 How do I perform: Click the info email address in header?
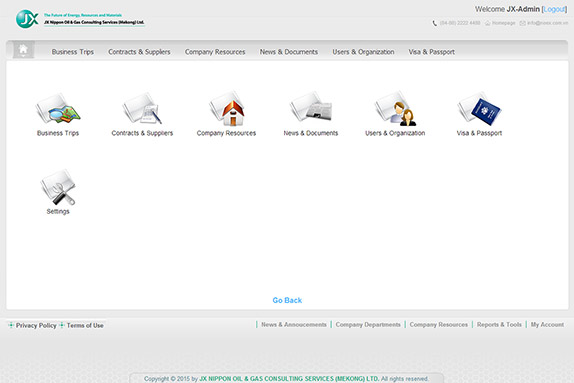548,23
